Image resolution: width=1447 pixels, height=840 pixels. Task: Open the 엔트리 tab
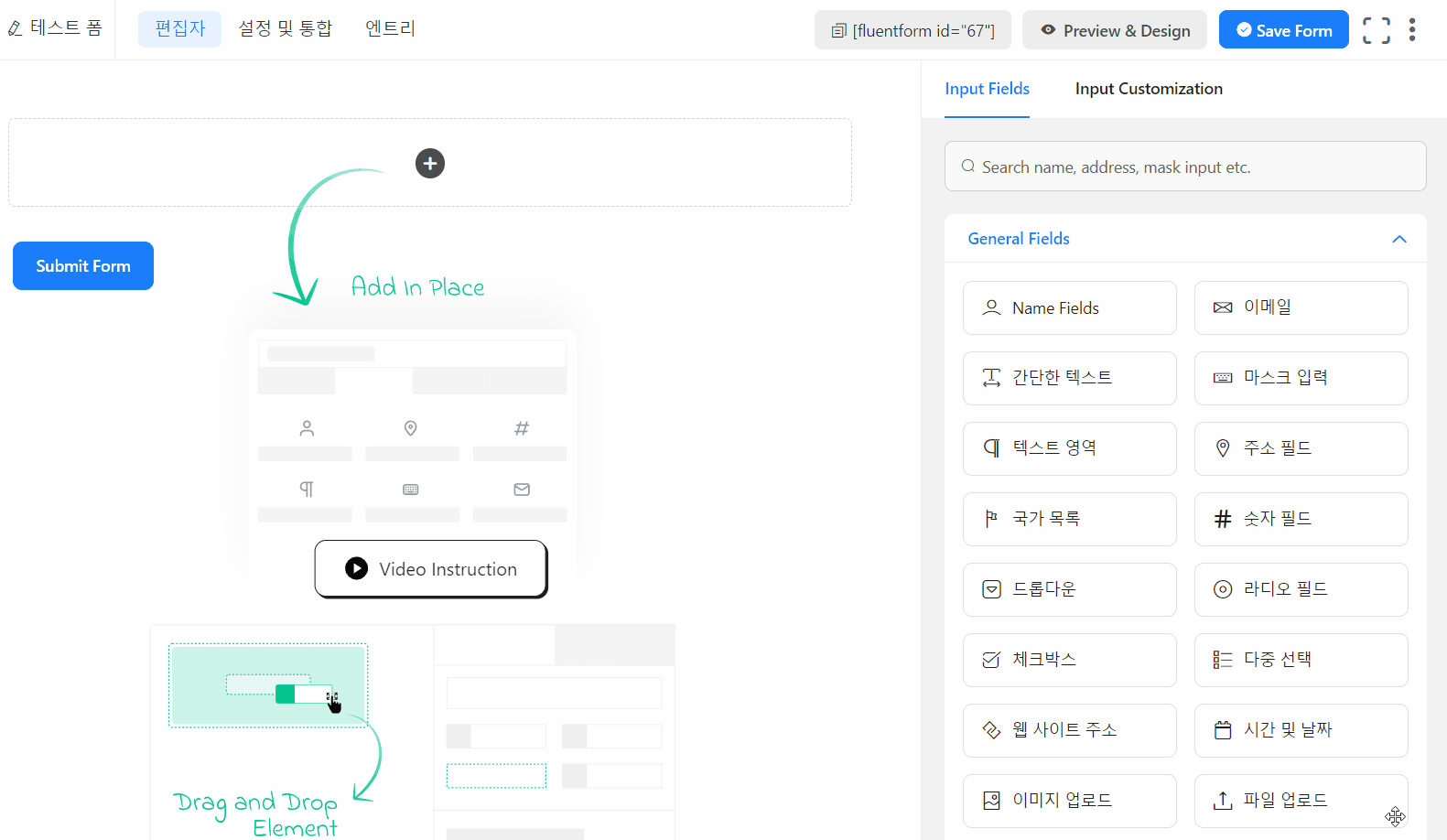tap(390, 29)
